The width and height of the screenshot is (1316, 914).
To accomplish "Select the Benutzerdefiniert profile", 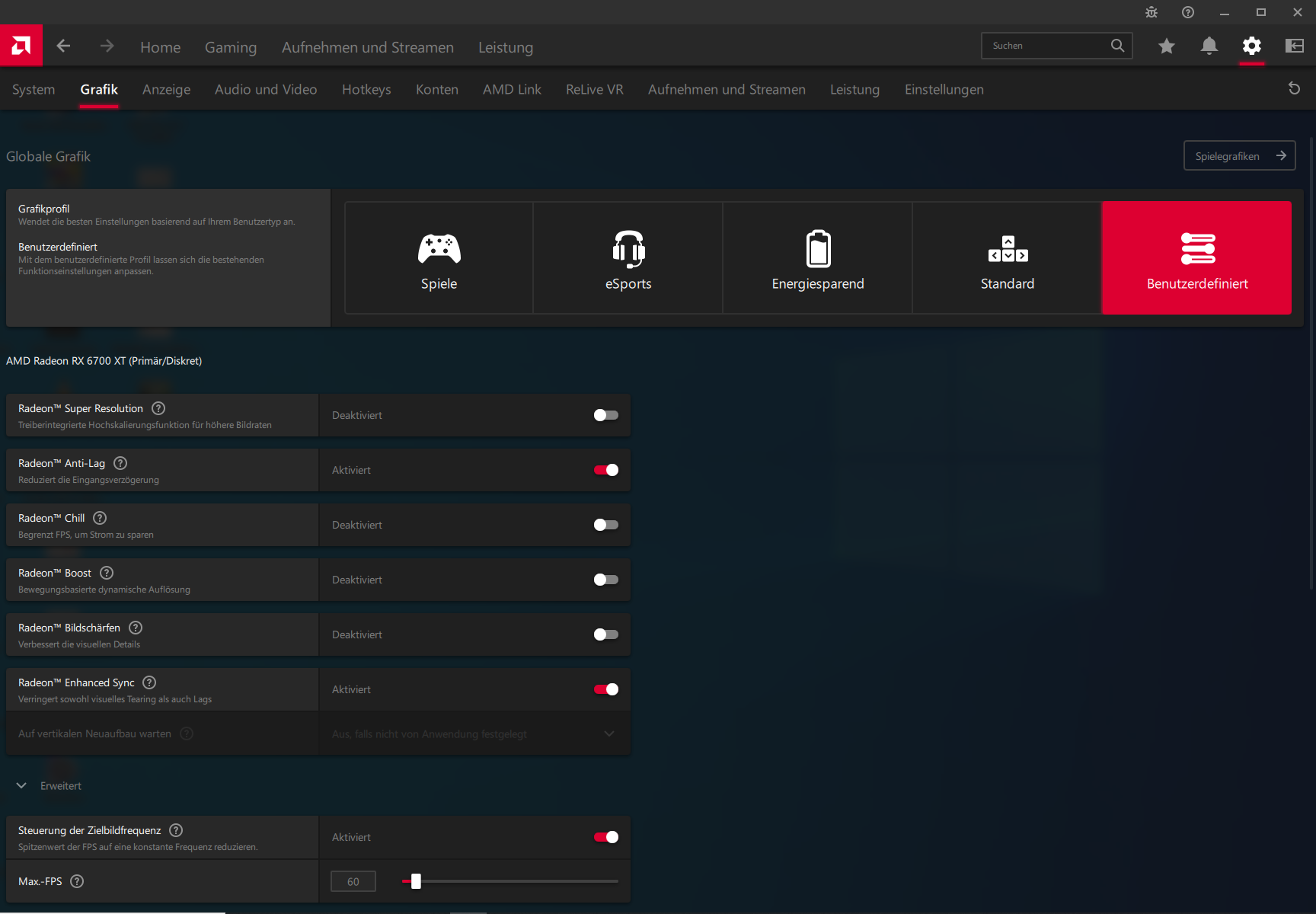I will [x=1197, y=257].
